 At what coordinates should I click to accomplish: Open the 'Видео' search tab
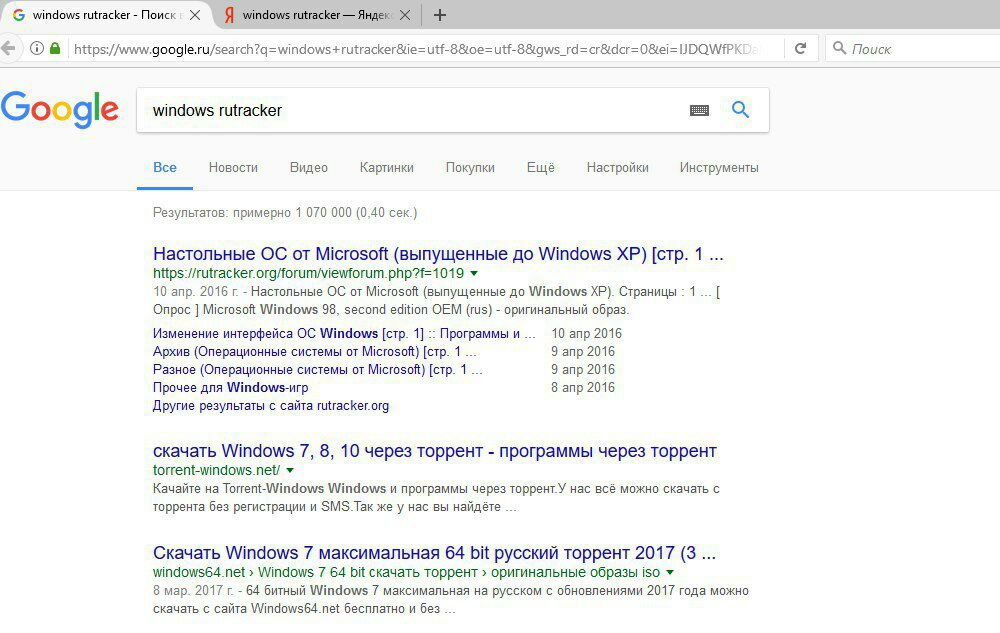pyautogui.click(x=309, y=168)
